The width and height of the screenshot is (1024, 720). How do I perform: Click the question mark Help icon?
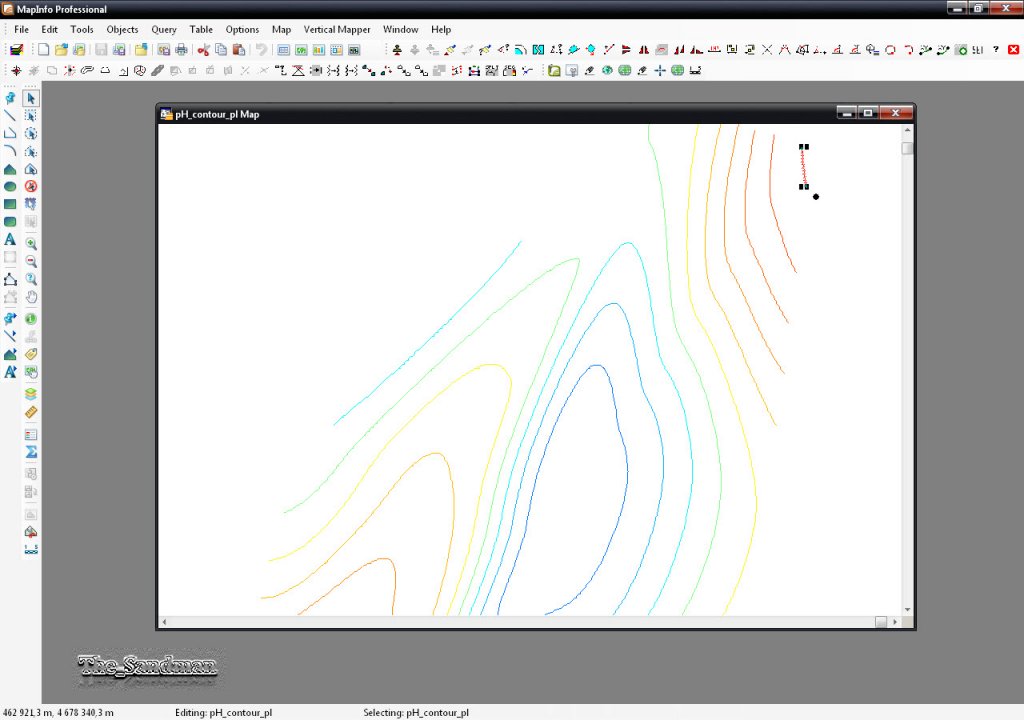(996, 49)
